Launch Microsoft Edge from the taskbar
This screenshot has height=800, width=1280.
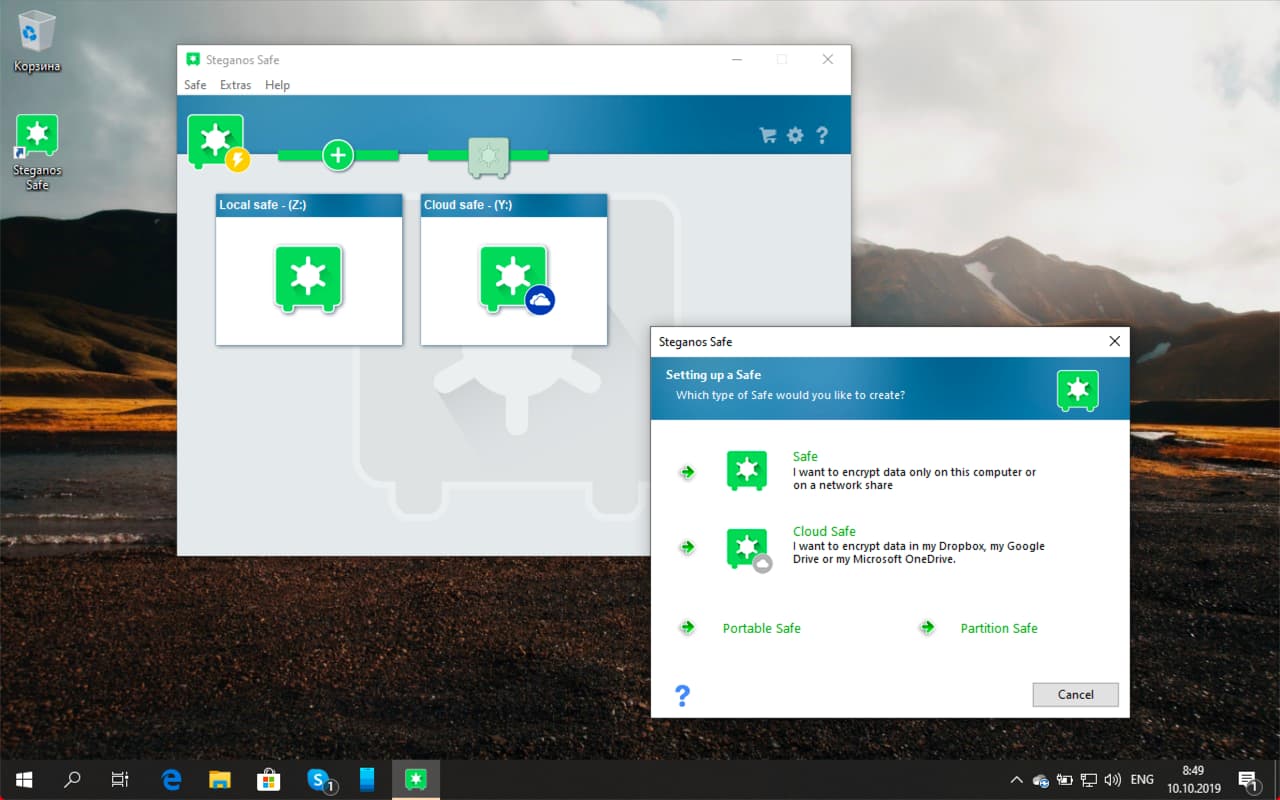pyautogui.click(x=172, y=779)
